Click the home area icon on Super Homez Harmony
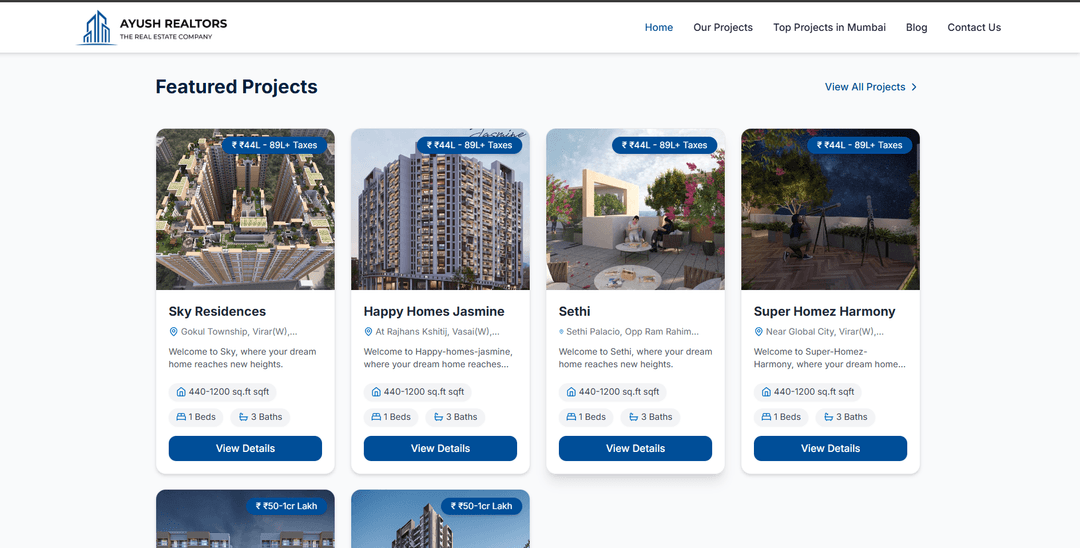This screenshot has width=1080, height=548. pyautogui.click(x=766, y=392)
